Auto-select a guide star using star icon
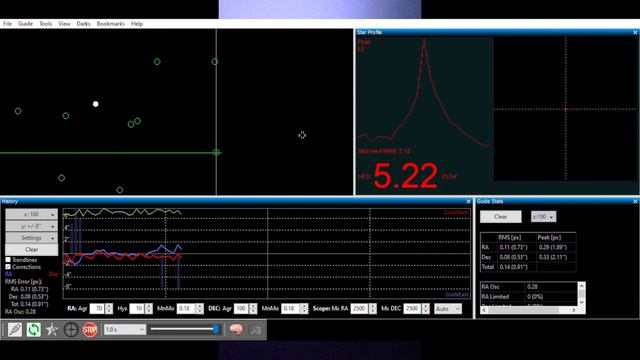Image resolution: width=640 pixels, height=360 pixels. (52, 329)
